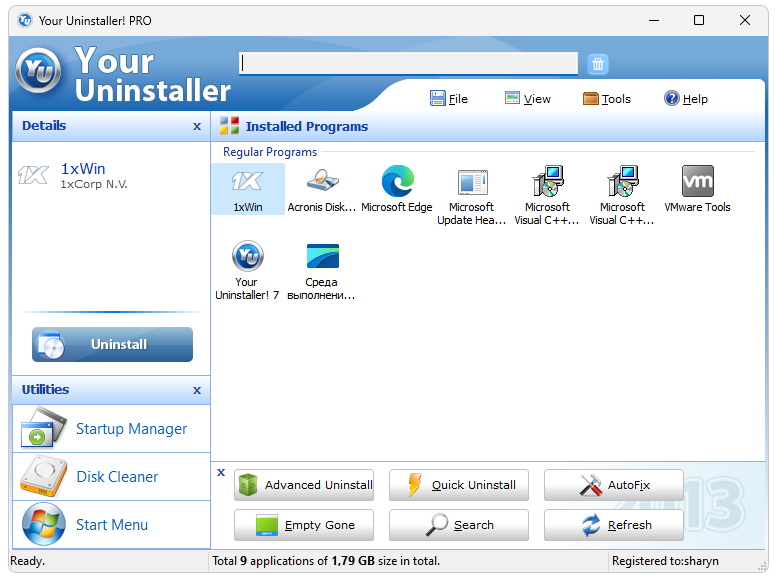Close the Details panel
Screen dimensions: 775x579
[197, 127]
